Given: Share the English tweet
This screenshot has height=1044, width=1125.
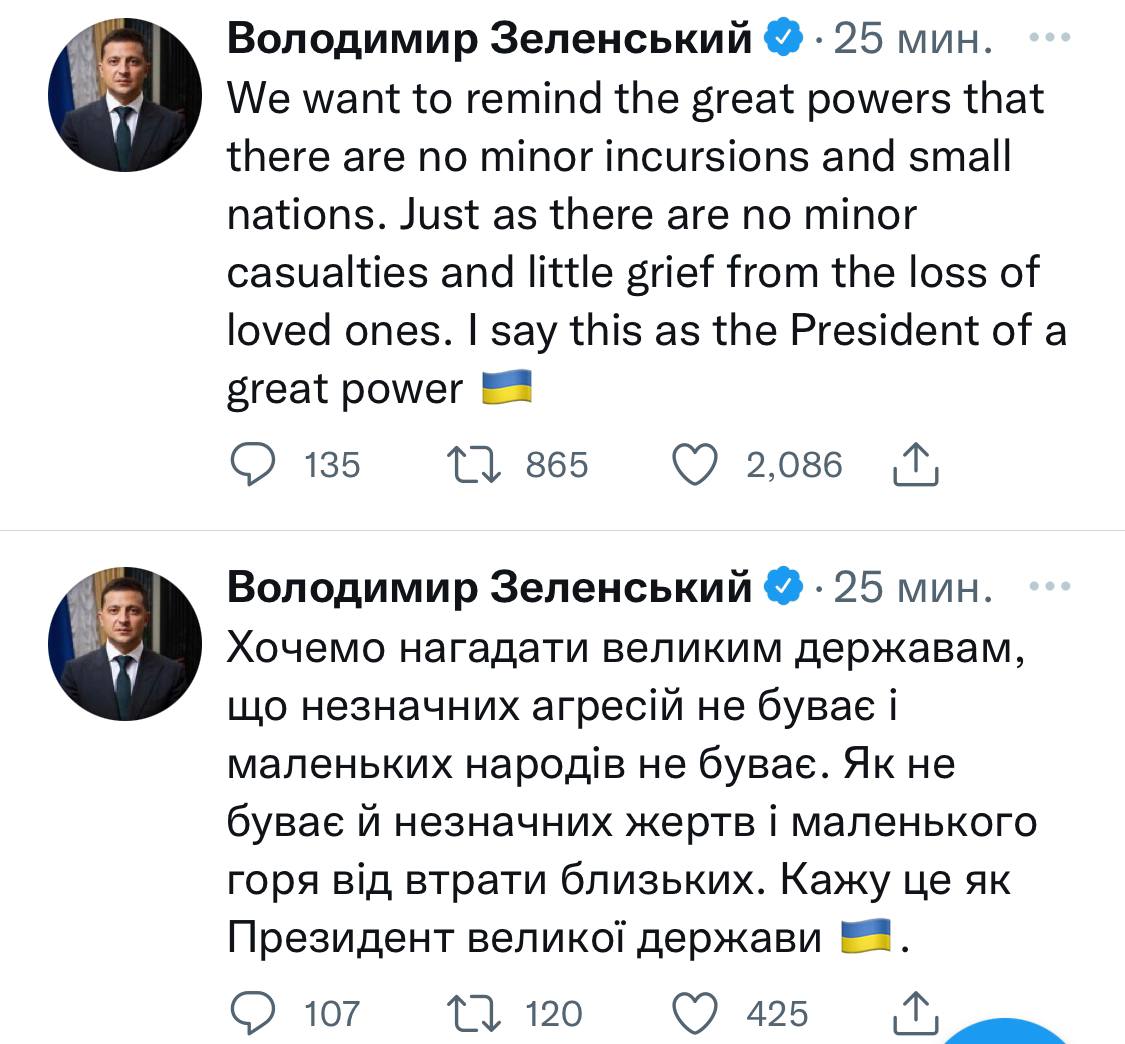Looking at the screenshot, I should [x=914, y=465].
